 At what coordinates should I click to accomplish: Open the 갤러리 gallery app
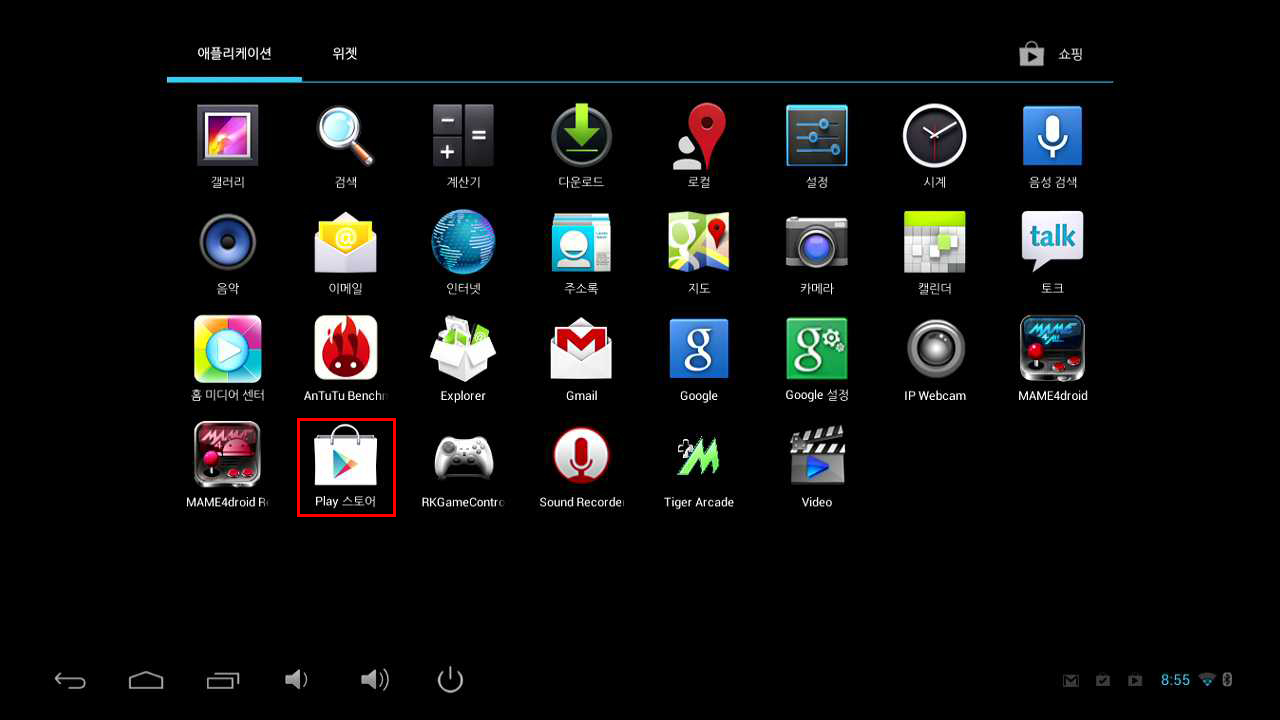pos(228,146)
